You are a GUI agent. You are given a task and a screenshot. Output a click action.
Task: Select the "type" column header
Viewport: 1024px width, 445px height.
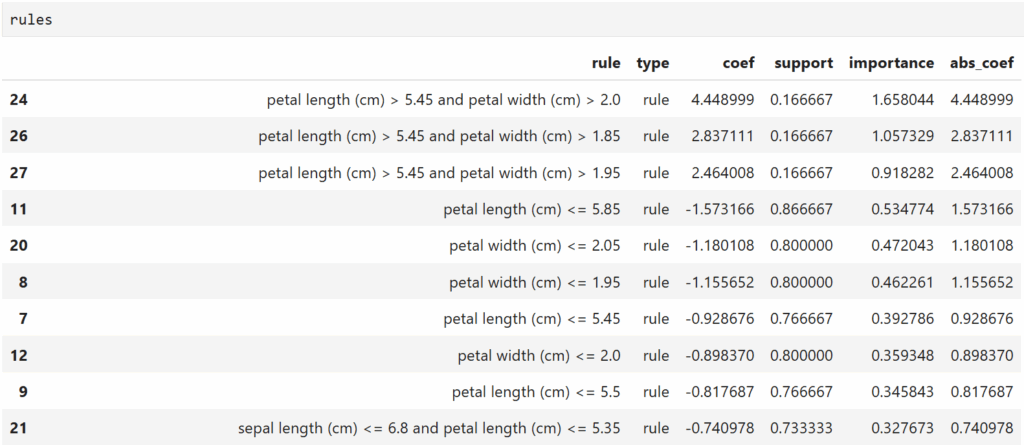(x=653, y=63)
